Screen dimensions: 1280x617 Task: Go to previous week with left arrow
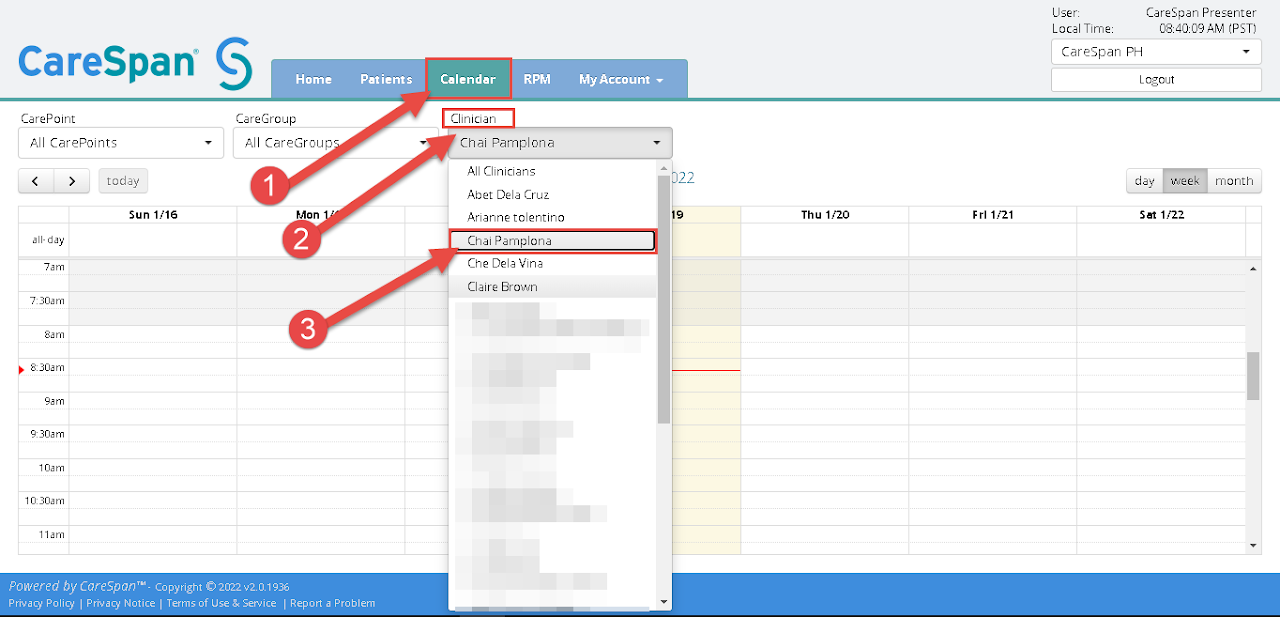(x=36, y=181)
